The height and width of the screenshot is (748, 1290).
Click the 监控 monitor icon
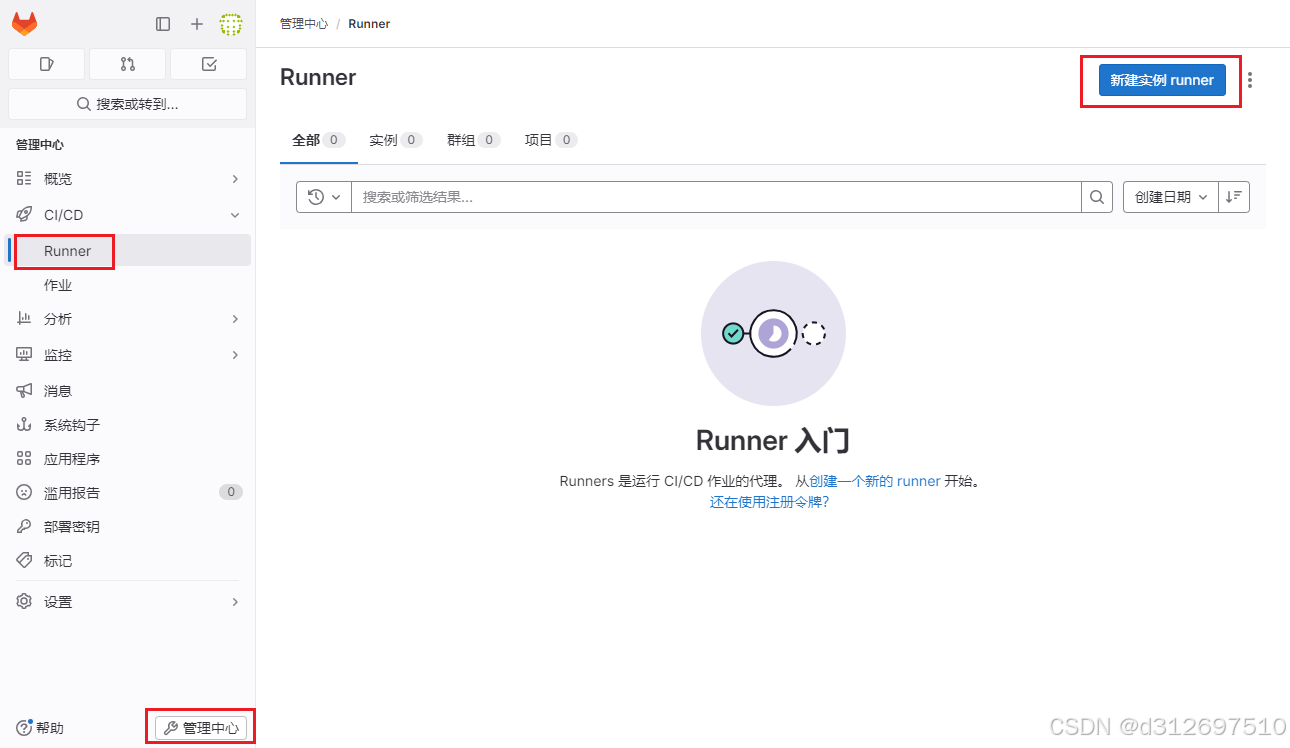(24, 355)
